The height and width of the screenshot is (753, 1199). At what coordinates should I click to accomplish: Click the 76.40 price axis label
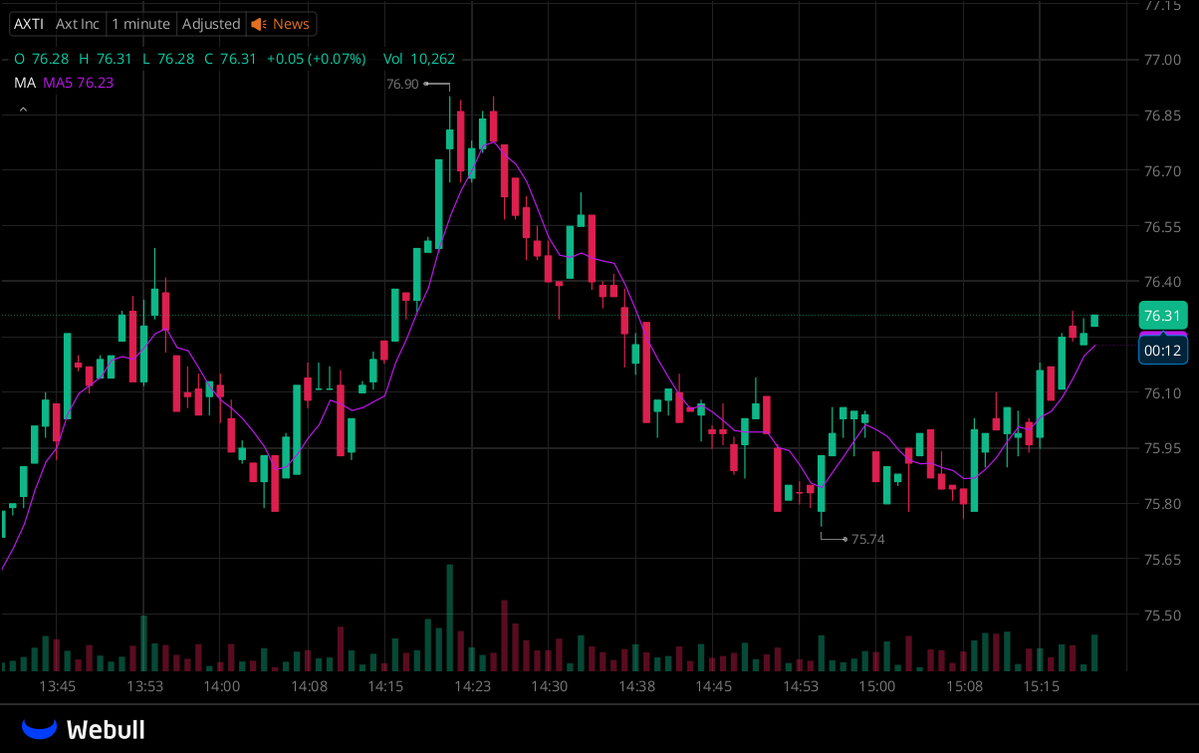1162,282
